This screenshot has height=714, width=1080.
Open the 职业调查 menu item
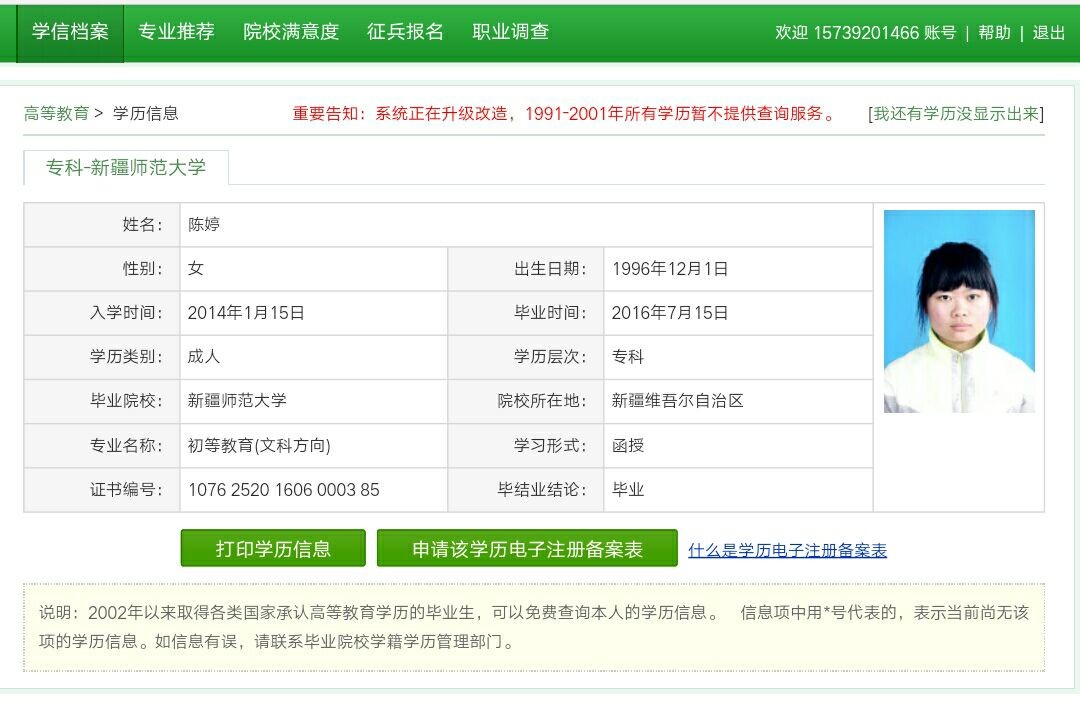[510, 32]
